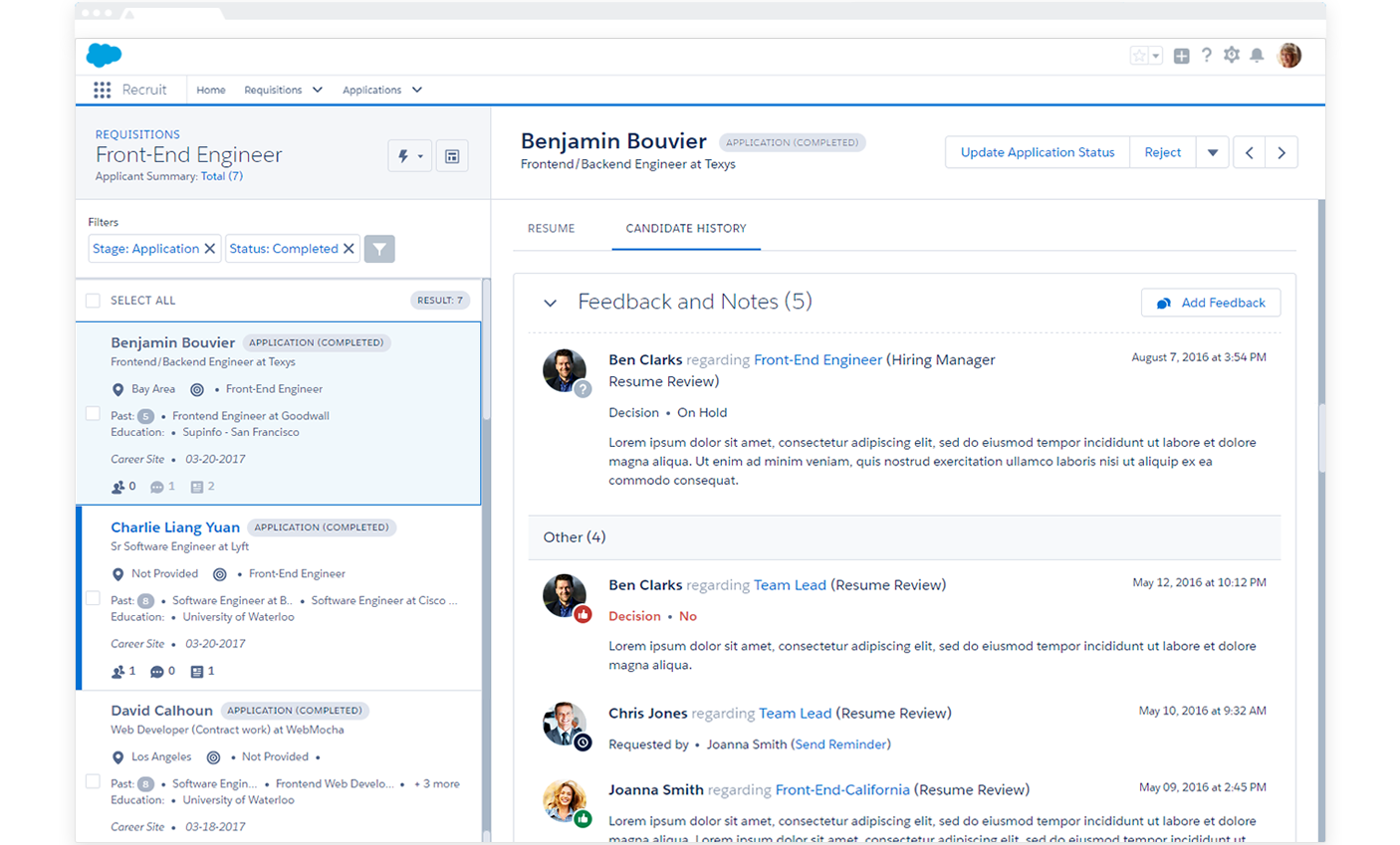
Task: Click the funnel filter button
Action: point(379,249)
